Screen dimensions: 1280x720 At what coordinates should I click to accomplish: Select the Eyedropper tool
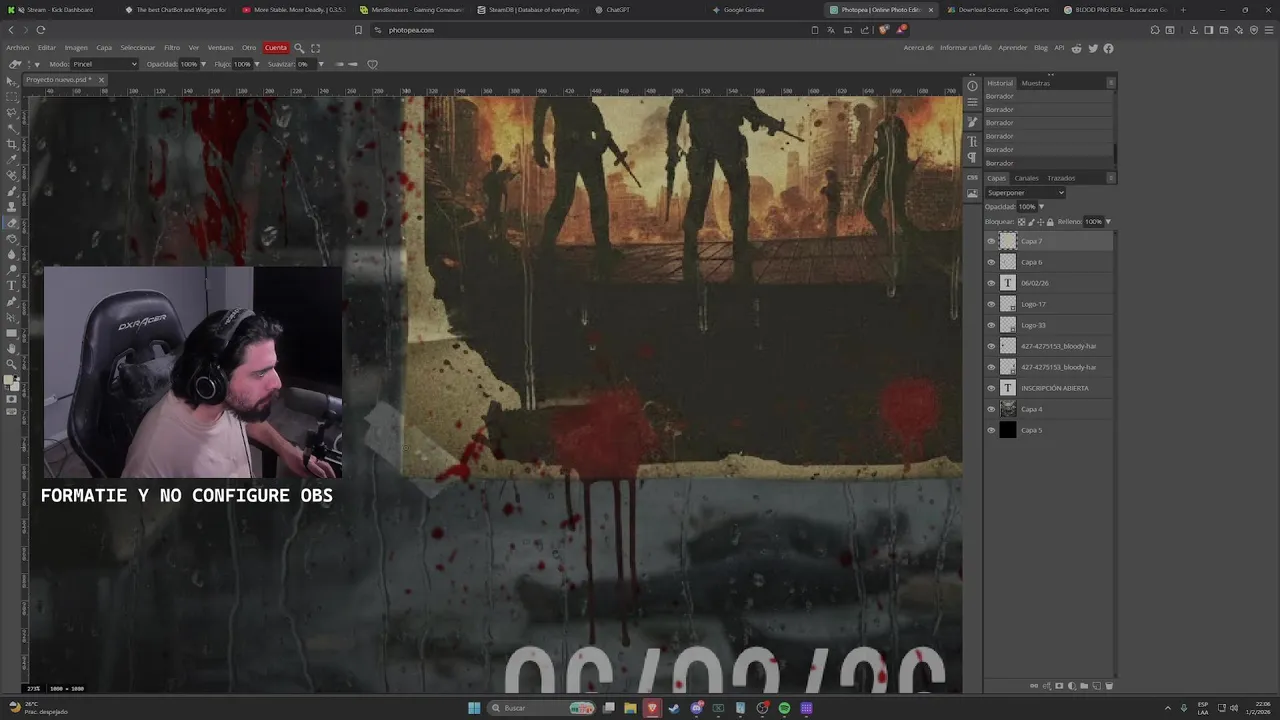click(12, 160)
